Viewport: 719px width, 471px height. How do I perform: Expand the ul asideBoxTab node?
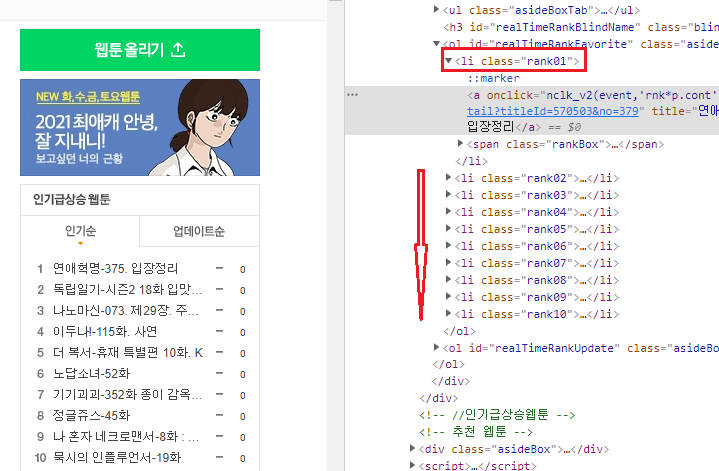point(436,9)
